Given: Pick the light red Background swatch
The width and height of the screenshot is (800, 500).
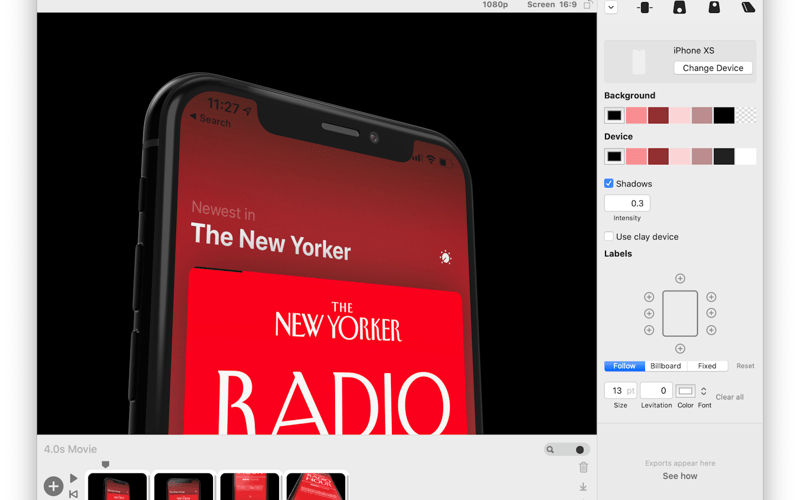Looking at the screenshot, I should [636, 115].
